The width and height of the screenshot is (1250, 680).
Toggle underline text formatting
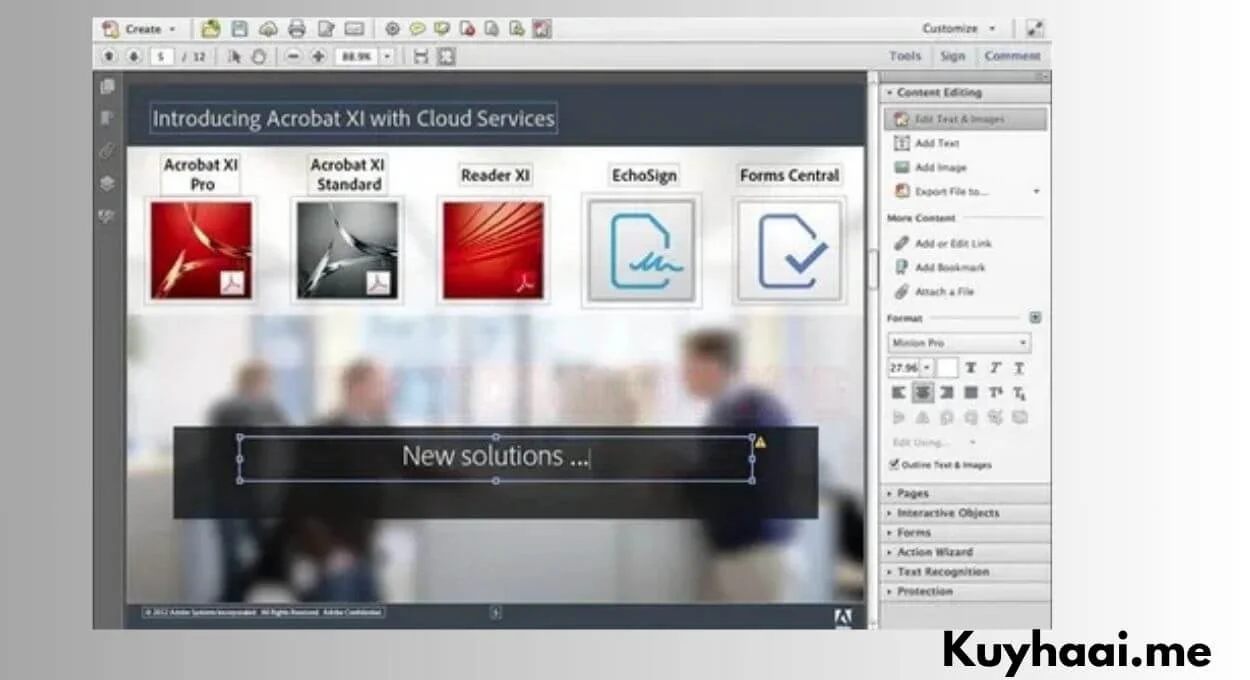click(1019, 368)
